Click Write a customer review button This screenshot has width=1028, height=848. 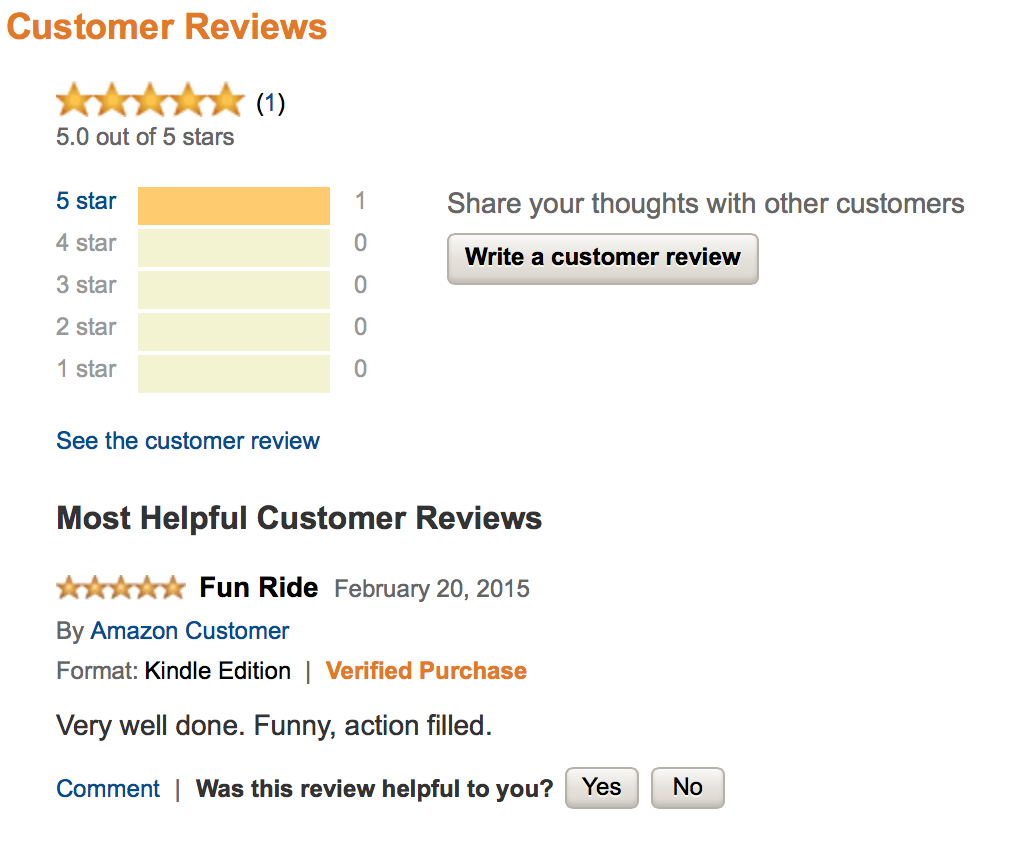tap(603, 258)
